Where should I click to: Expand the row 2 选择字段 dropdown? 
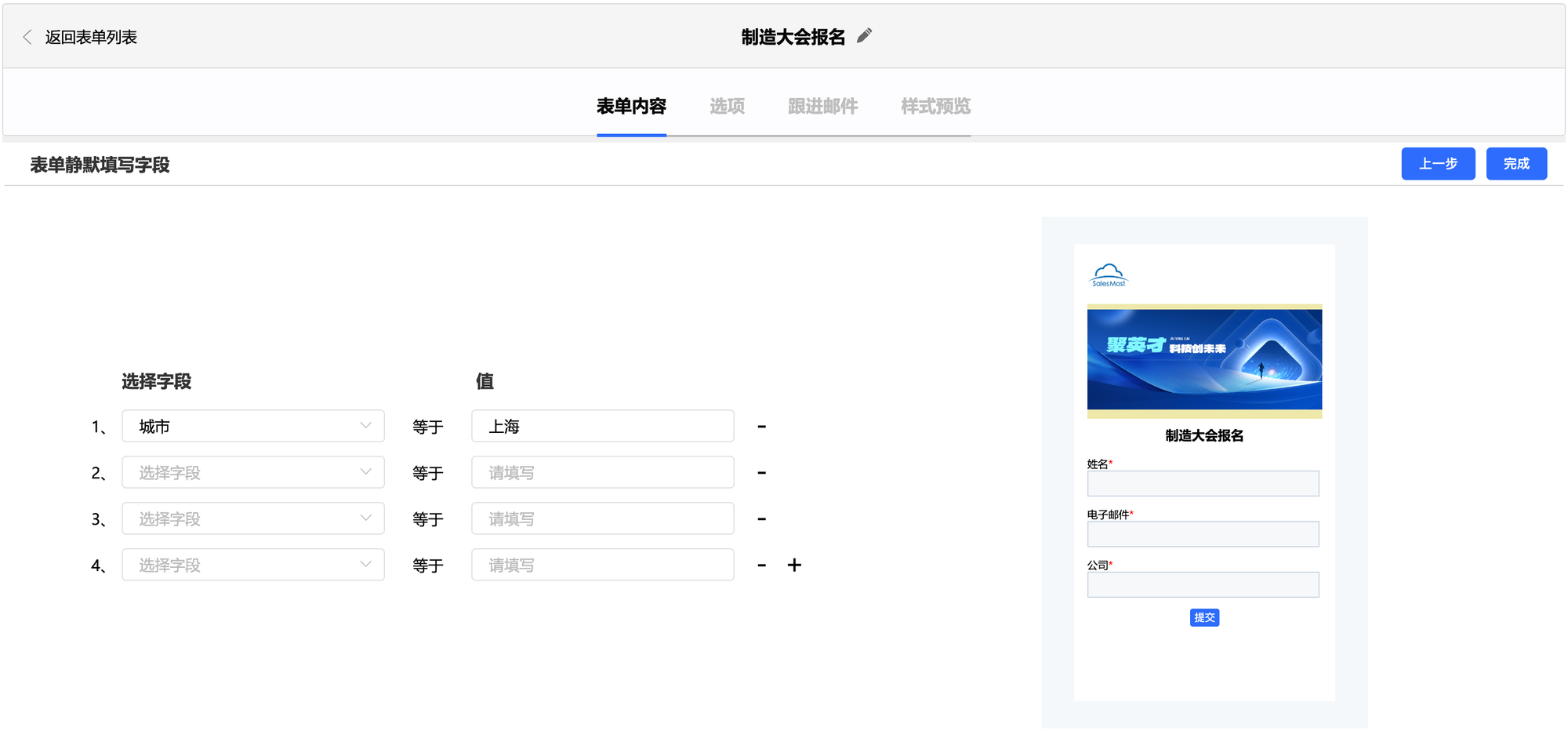(252, 473)
